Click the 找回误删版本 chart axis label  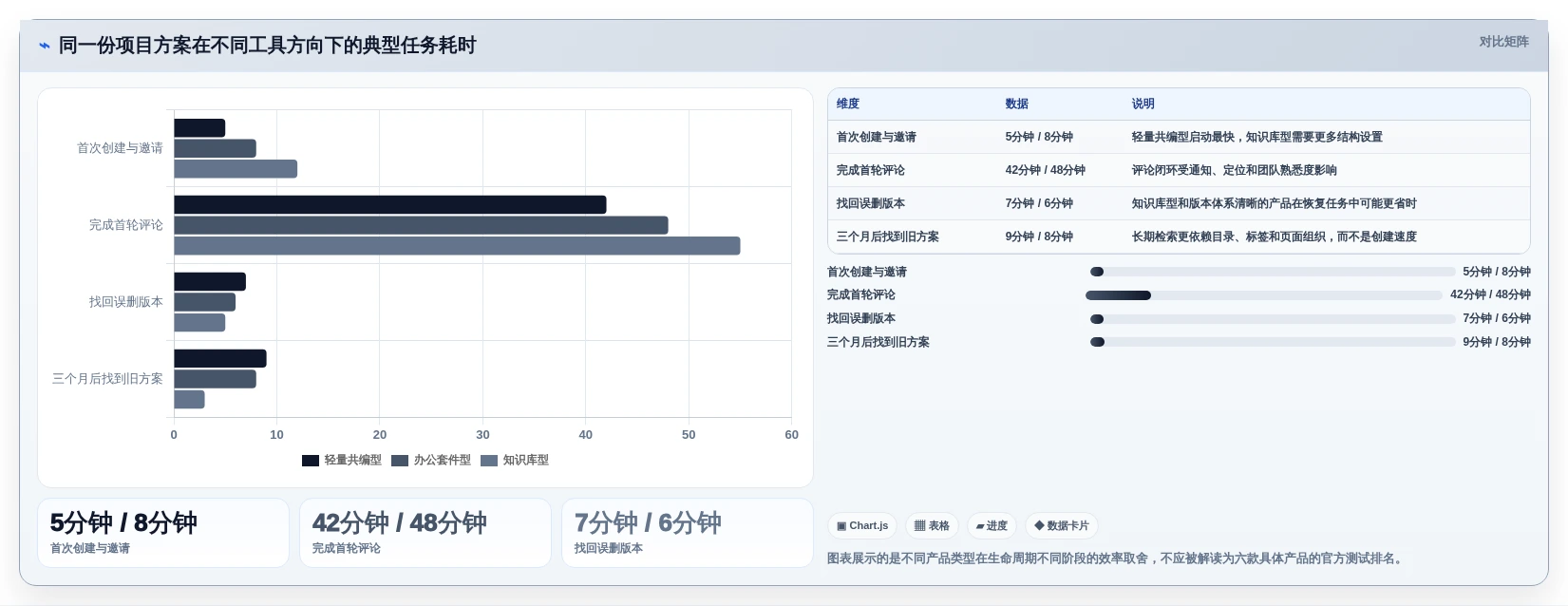[126, 302]
